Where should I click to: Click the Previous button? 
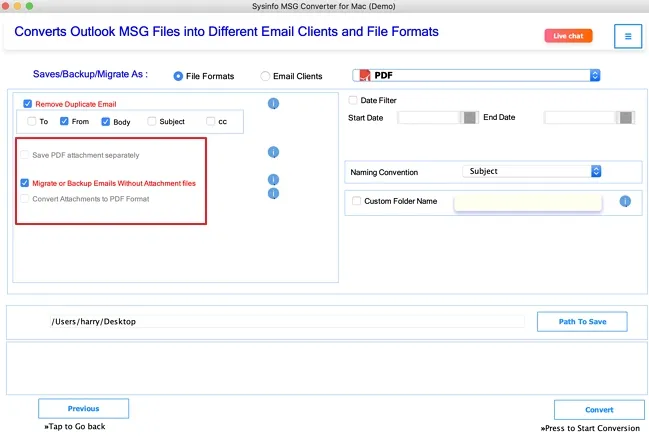tap(84, 409)
